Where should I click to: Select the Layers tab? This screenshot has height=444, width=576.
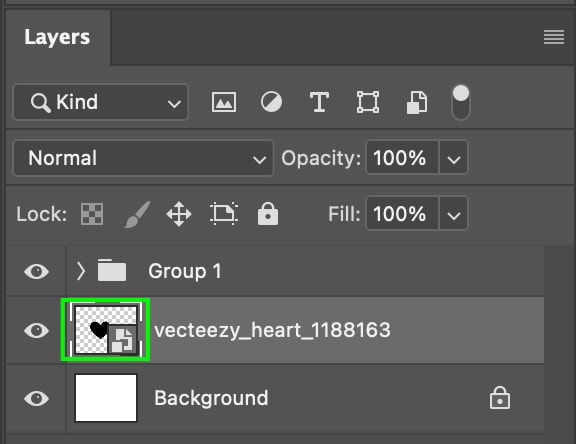[58, 37]
